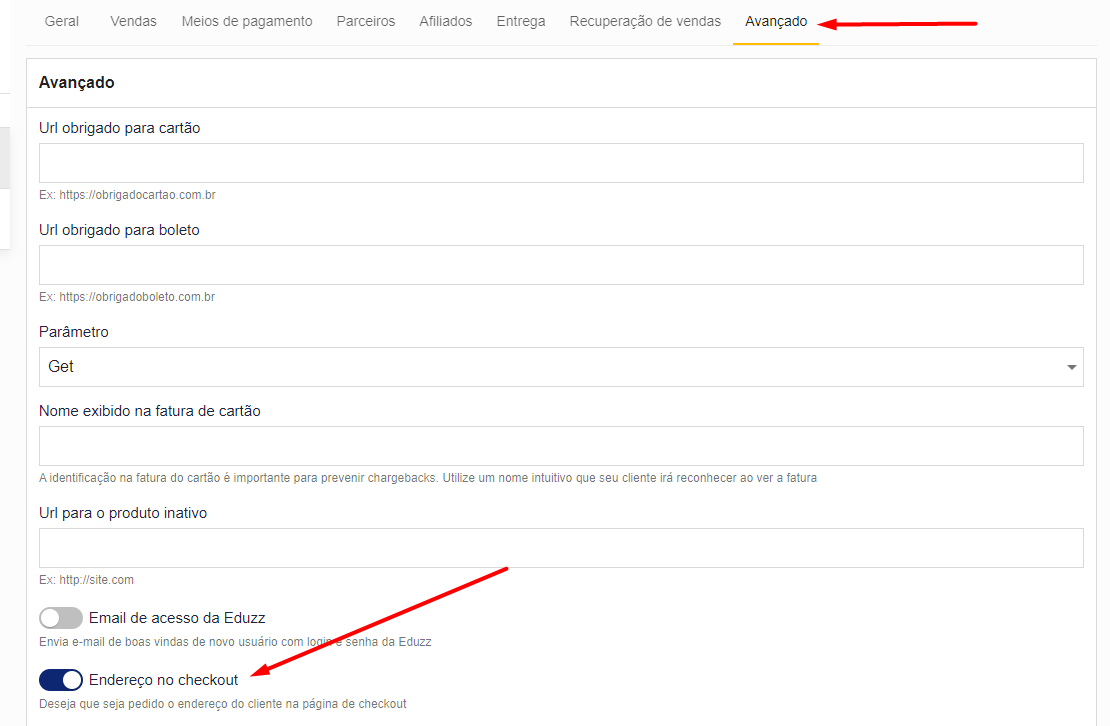Screen dimensions: 1110x726
Task: Open the Vendas tab
Action: pos(133,21)
